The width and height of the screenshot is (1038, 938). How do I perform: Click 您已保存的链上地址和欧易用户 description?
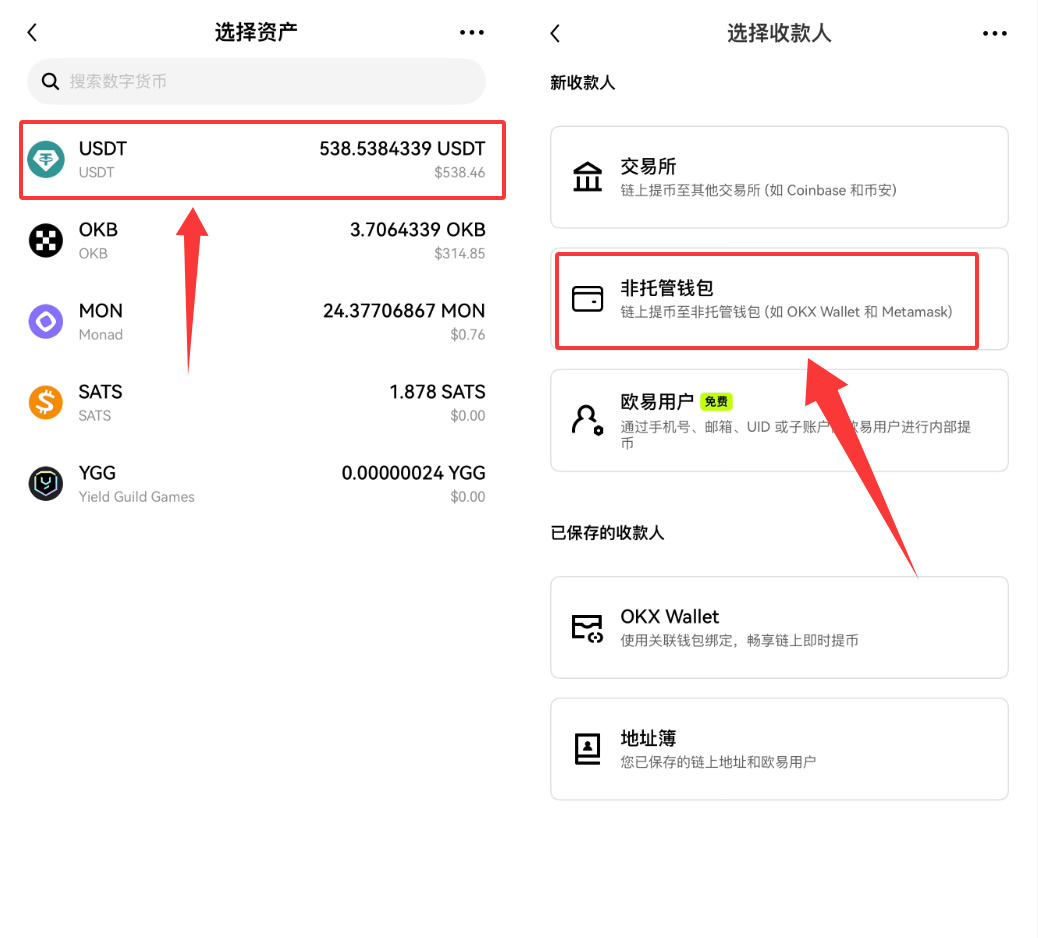[718, 763]
